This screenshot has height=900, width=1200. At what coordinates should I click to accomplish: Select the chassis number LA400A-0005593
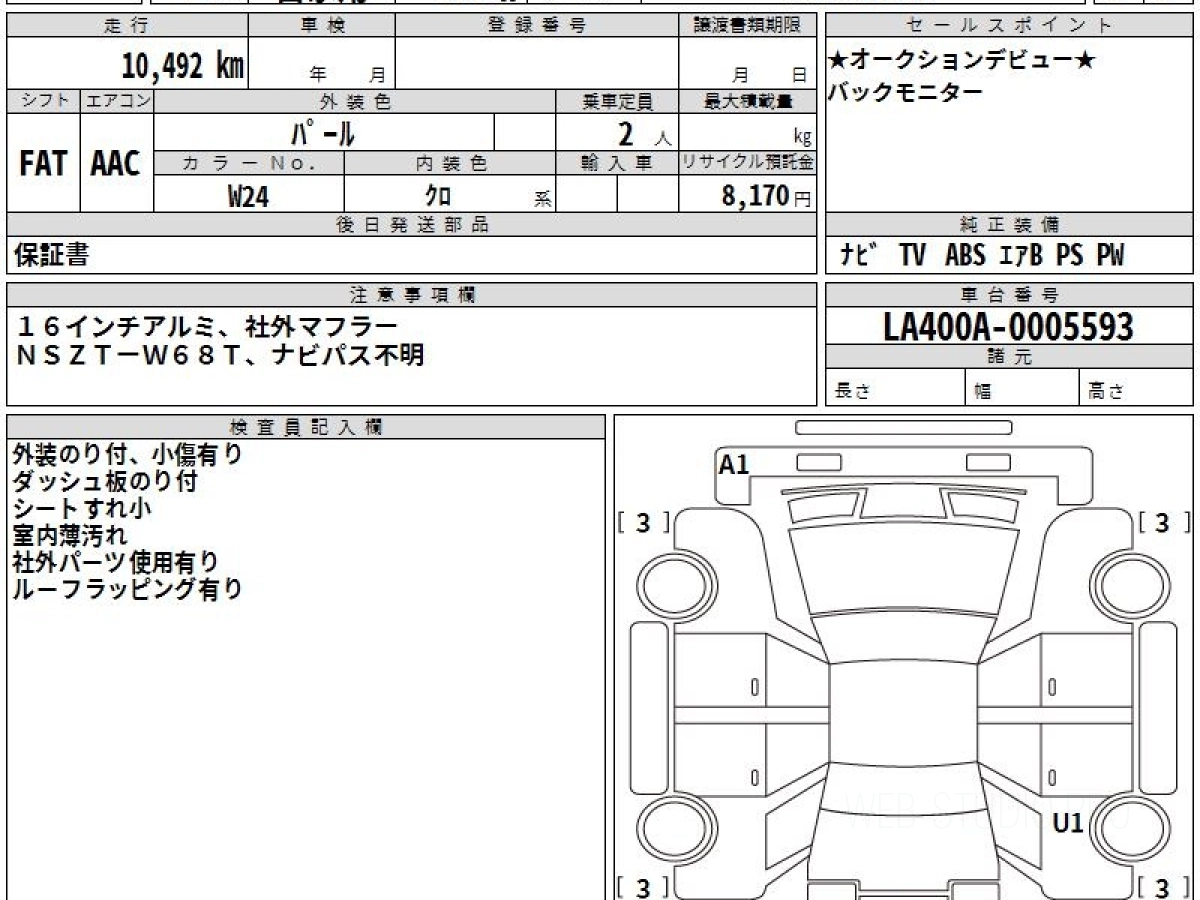click(x=1009, y=326)
